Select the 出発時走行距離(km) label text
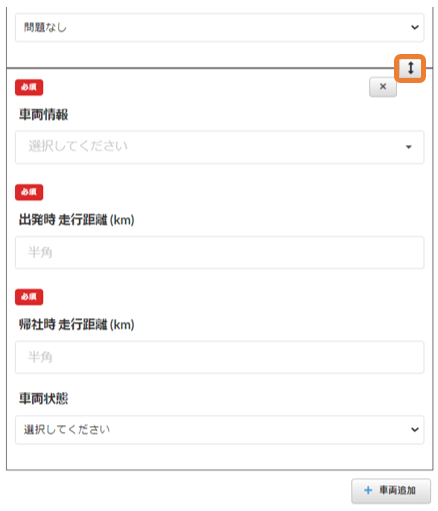438x511 pixels. (77, 220)
